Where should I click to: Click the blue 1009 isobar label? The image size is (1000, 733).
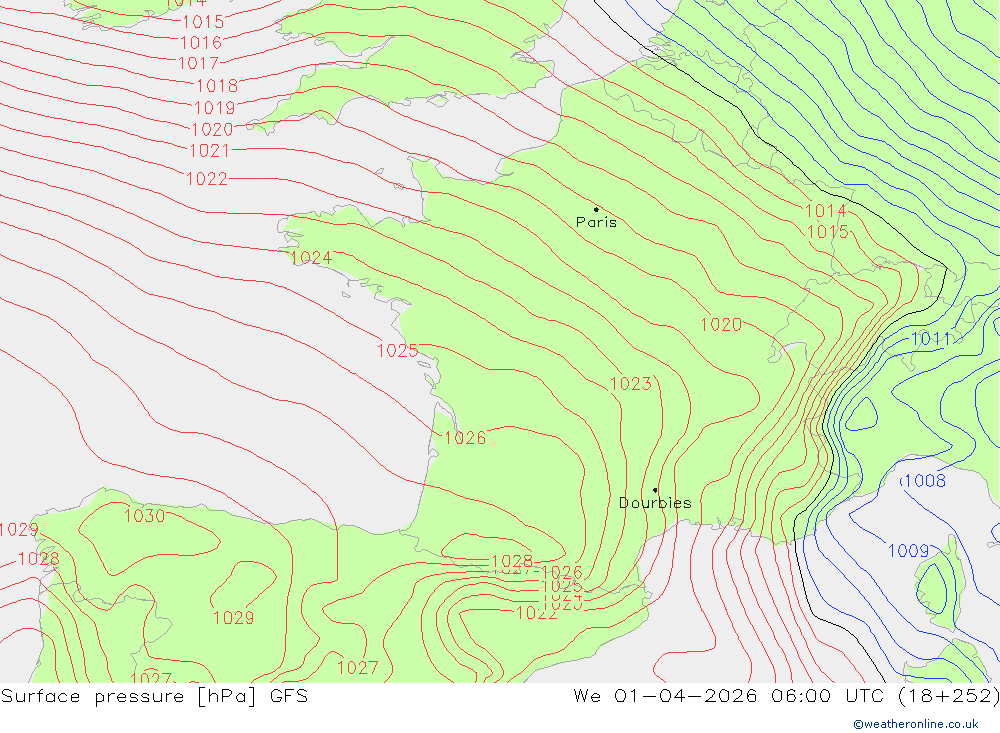[908, 551]
